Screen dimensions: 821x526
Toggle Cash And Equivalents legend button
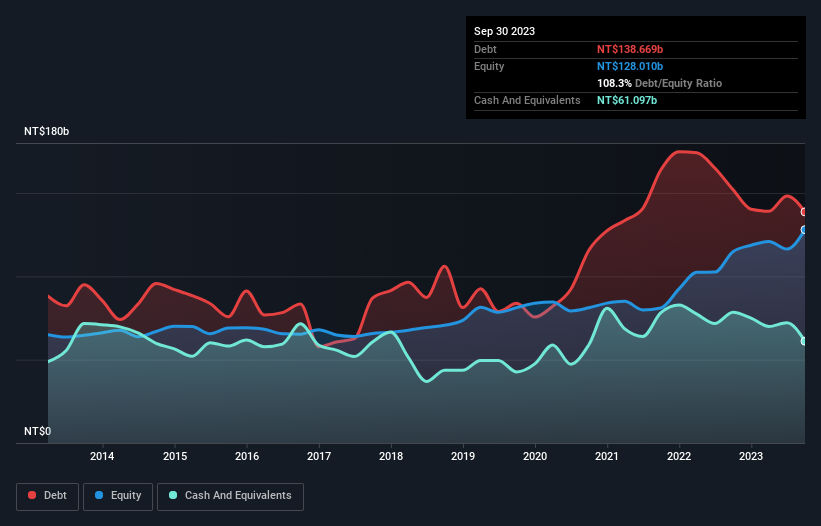pos(230,496)
